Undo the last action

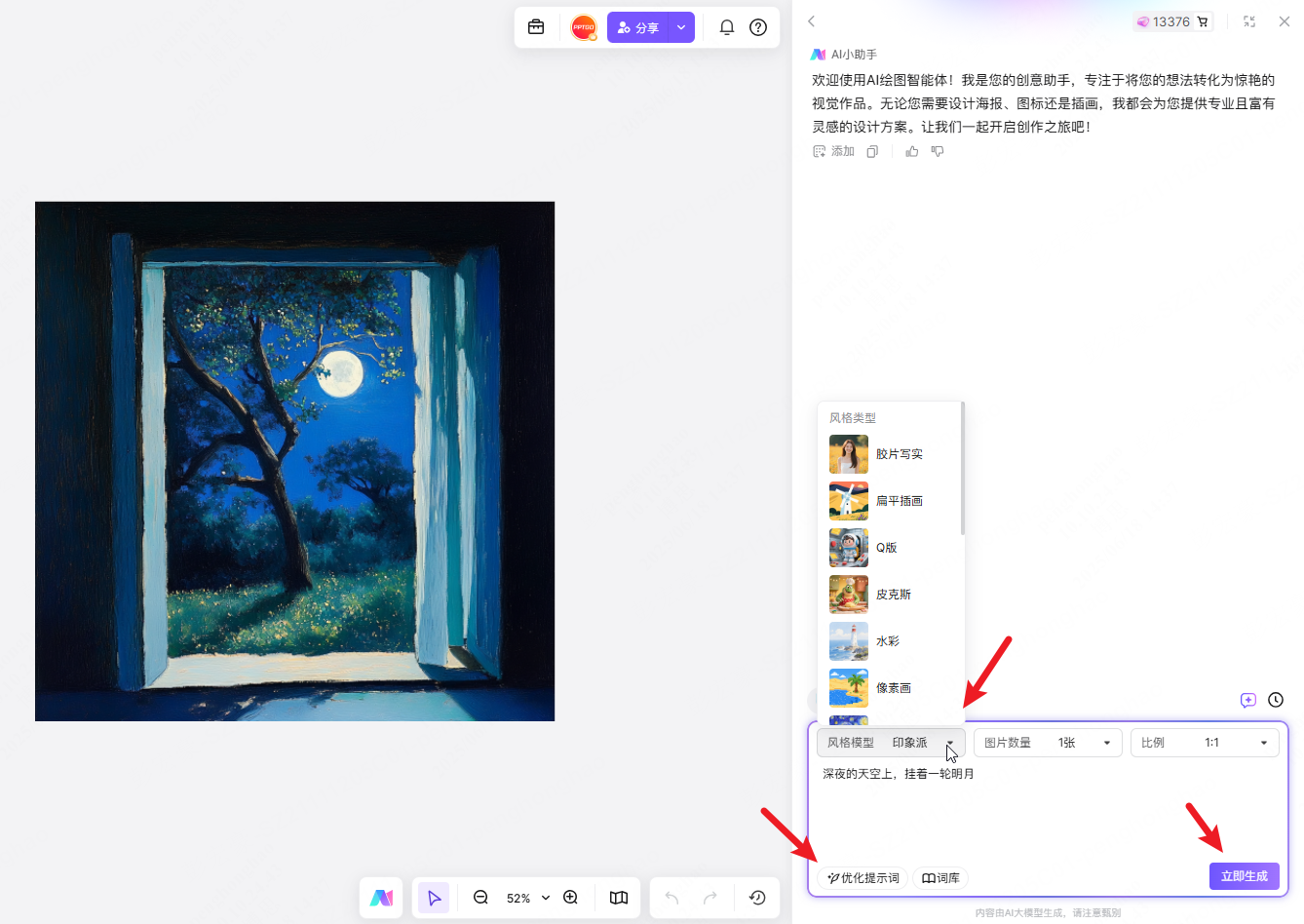[x=671, y=898]
